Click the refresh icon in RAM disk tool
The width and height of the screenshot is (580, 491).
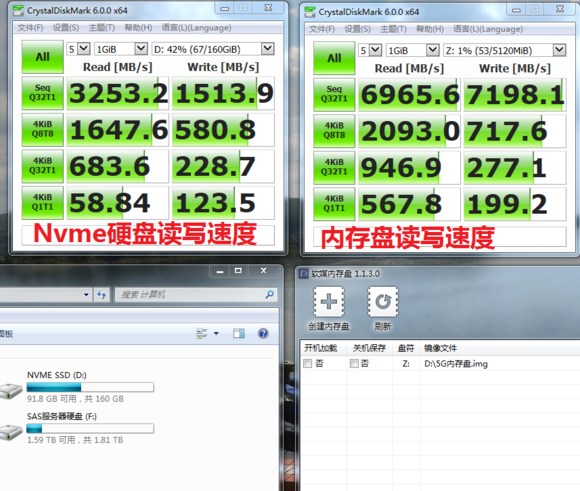coord(383,302)
